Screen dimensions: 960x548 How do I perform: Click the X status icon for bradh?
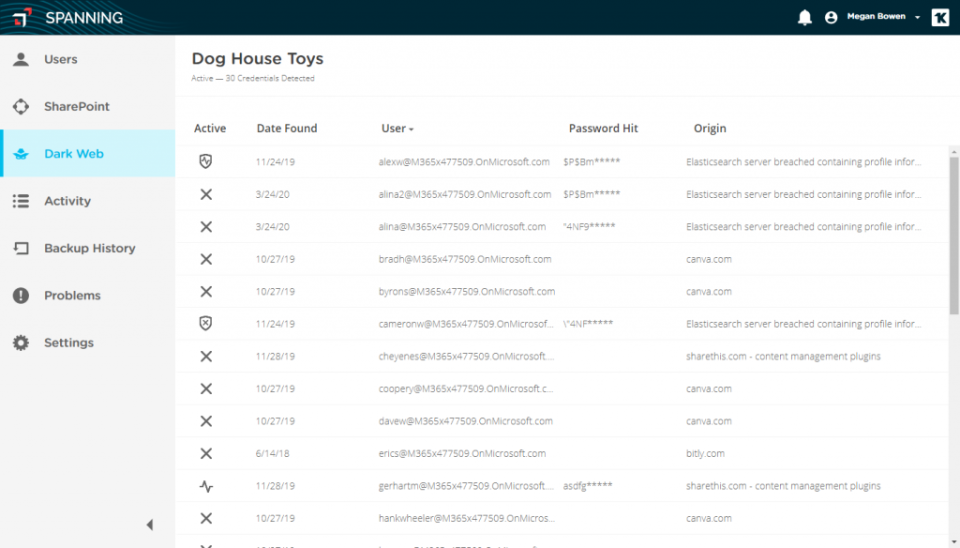pyautogui.click(x=206, y=259)
